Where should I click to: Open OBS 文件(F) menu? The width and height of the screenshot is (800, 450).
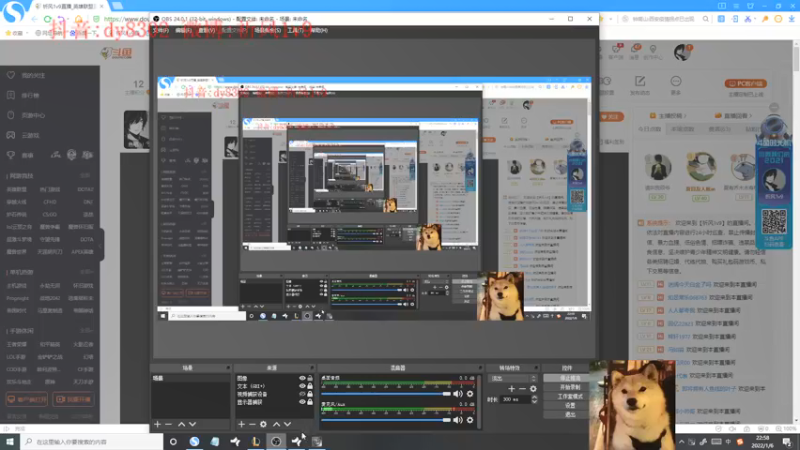(161, 31)
